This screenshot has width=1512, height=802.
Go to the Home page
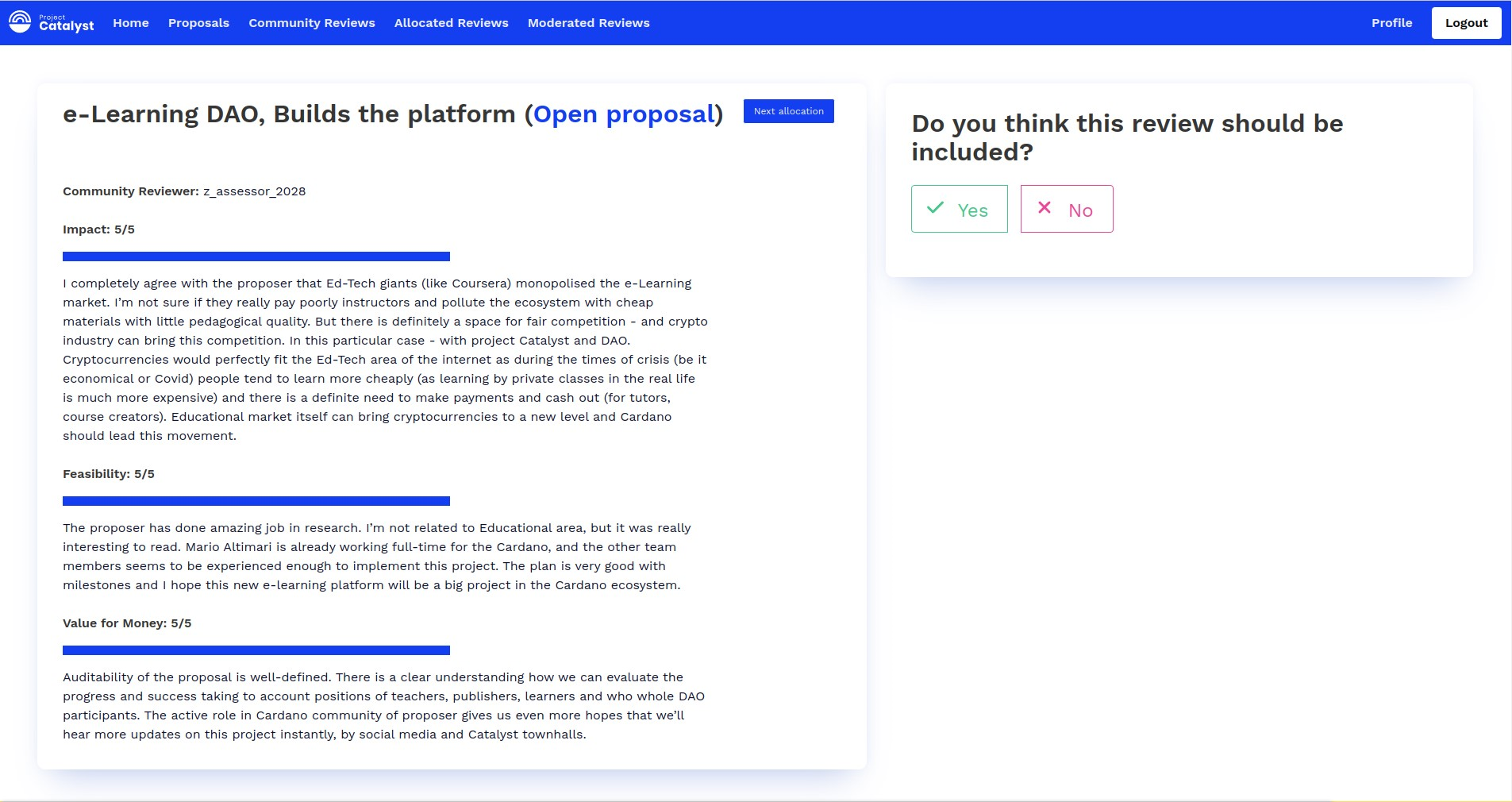[131, 23]
